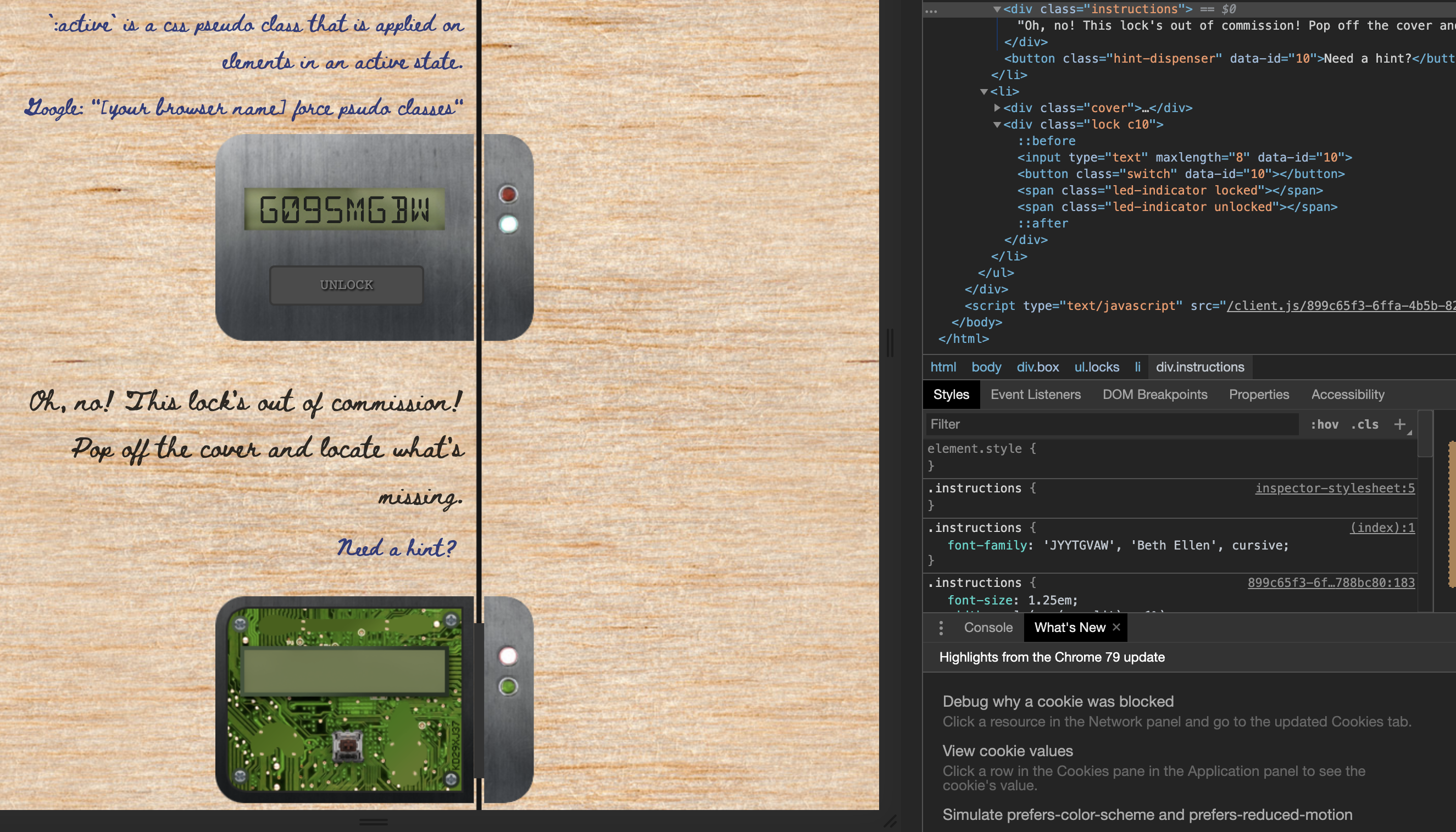Screen dimensions: 1456x832
Task: Expand the div class cover node
Action: (997, 107)
